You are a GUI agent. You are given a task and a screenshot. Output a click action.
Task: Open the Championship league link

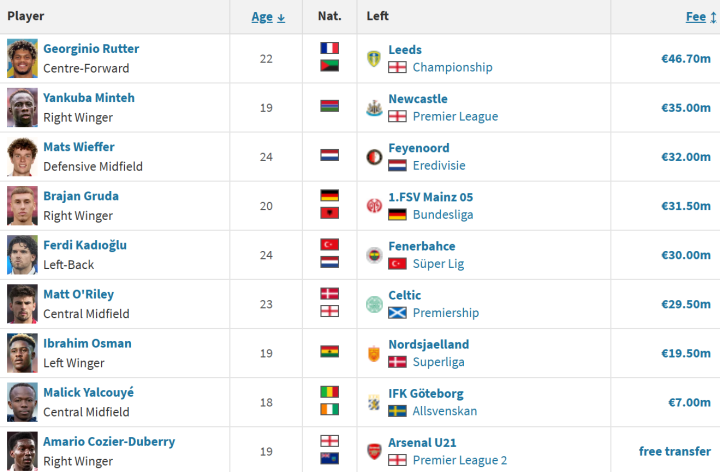click(x=452, y=67)
